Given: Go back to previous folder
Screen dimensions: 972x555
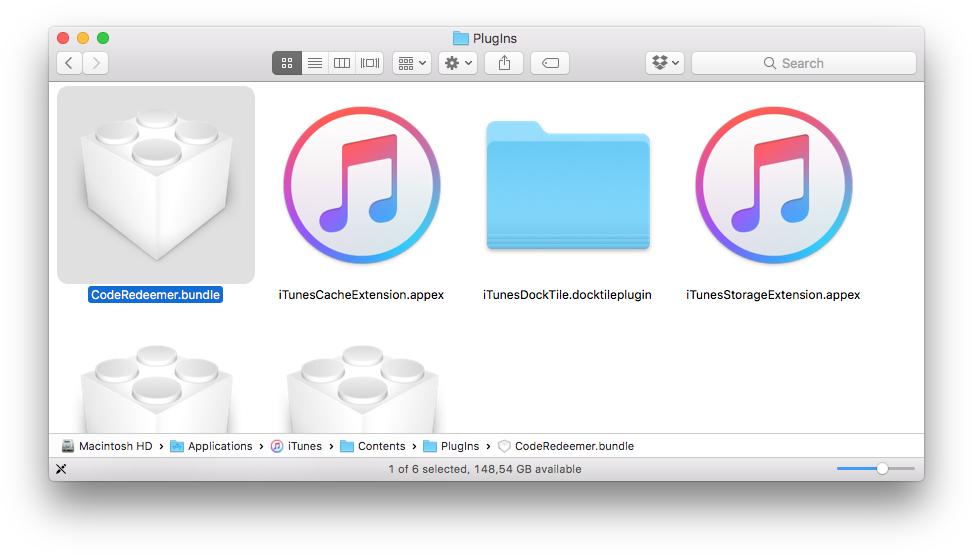Looking at the screenshot, I should tap(69, 63).
